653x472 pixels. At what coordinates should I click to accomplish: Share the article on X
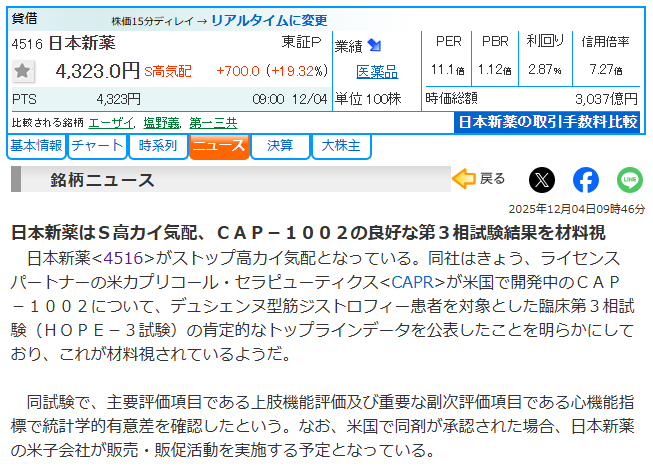[x=541, y=180]
